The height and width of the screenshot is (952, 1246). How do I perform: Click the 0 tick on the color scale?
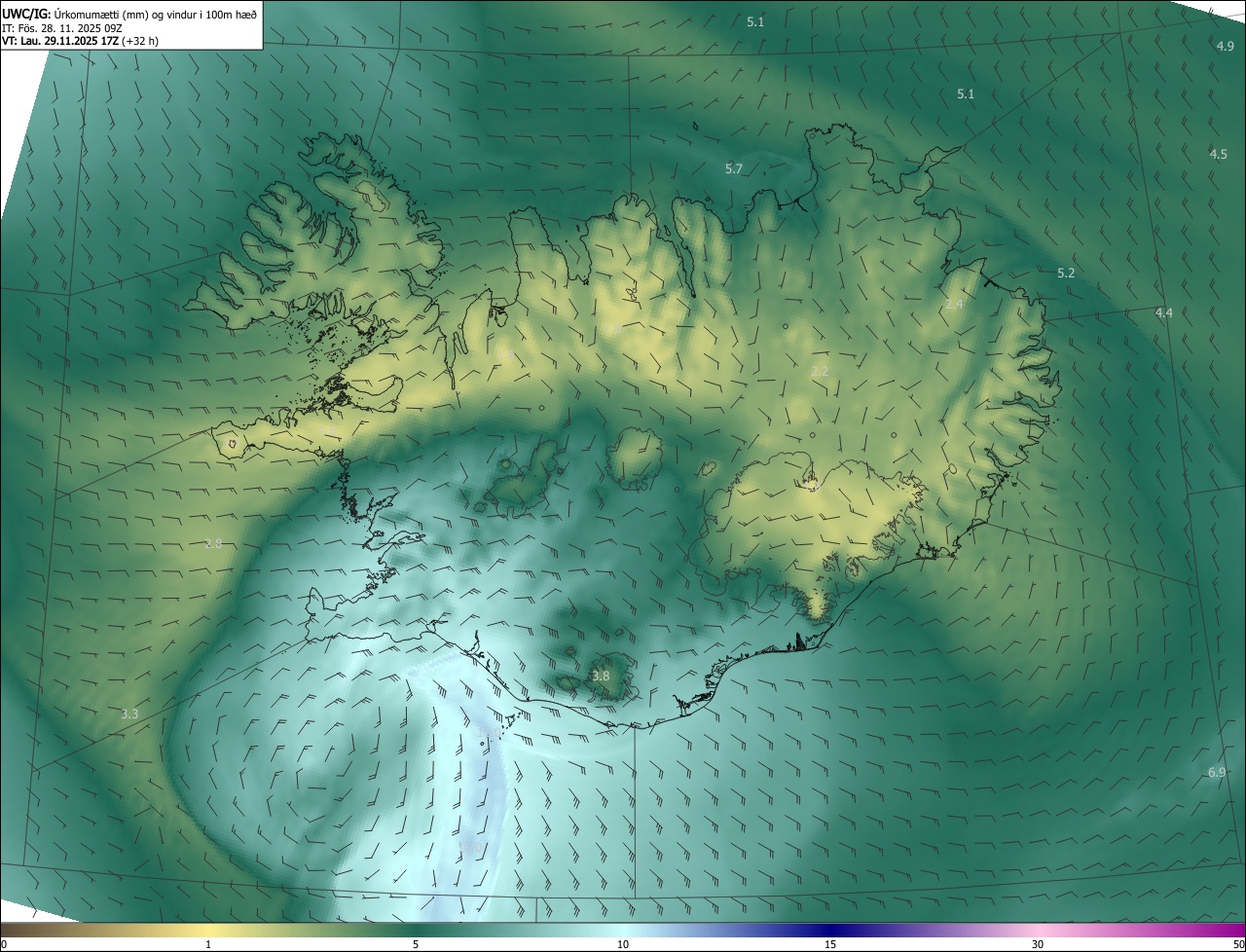coord(4,944)
